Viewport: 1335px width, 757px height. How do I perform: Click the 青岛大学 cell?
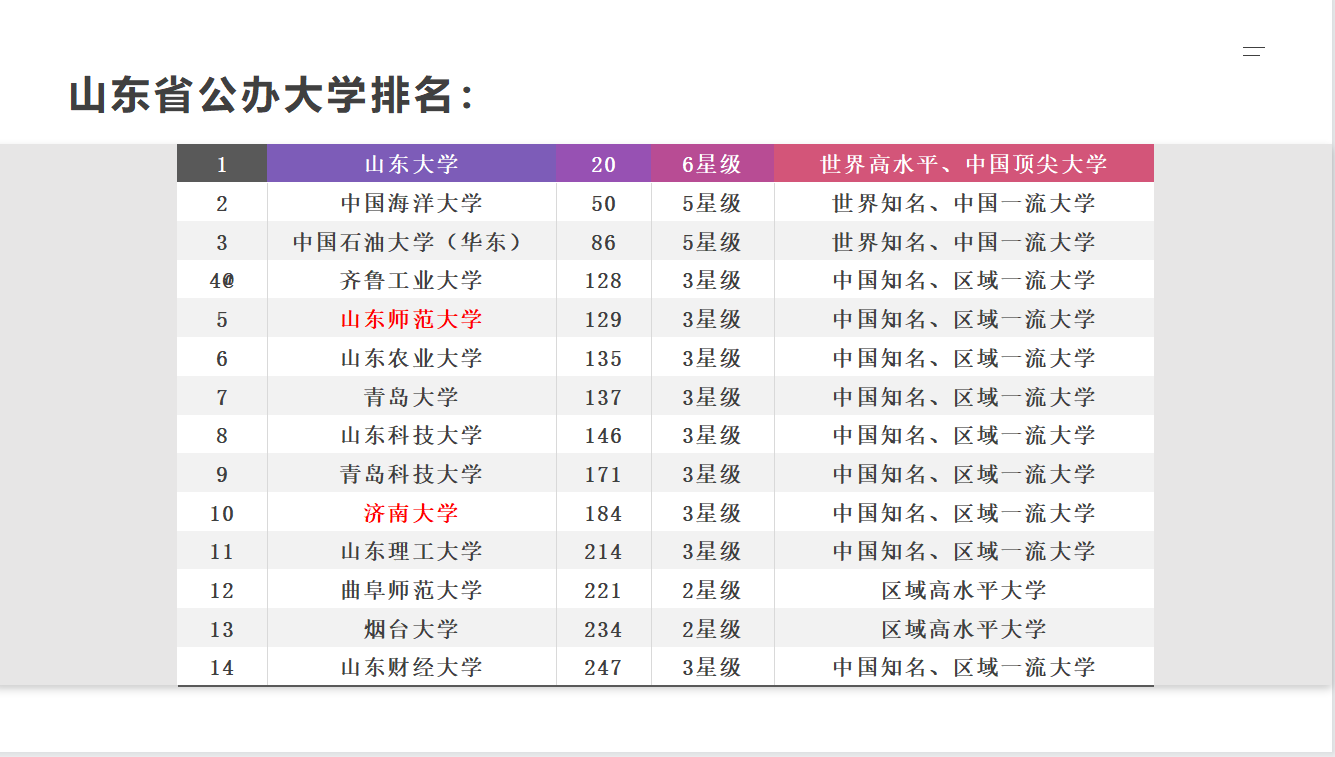pos(411,397)
